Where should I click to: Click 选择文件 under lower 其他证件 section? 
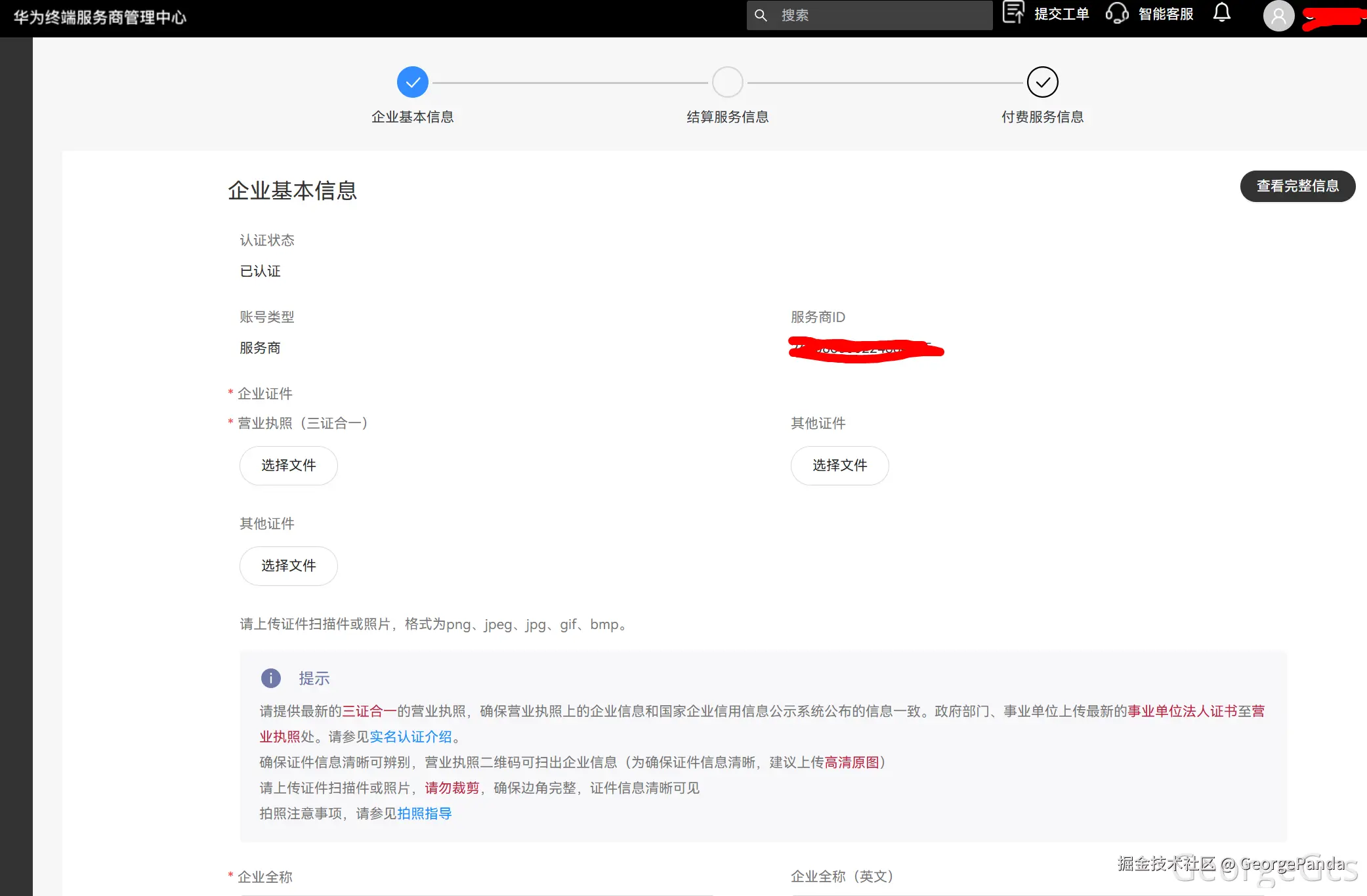tap(288, 565)
